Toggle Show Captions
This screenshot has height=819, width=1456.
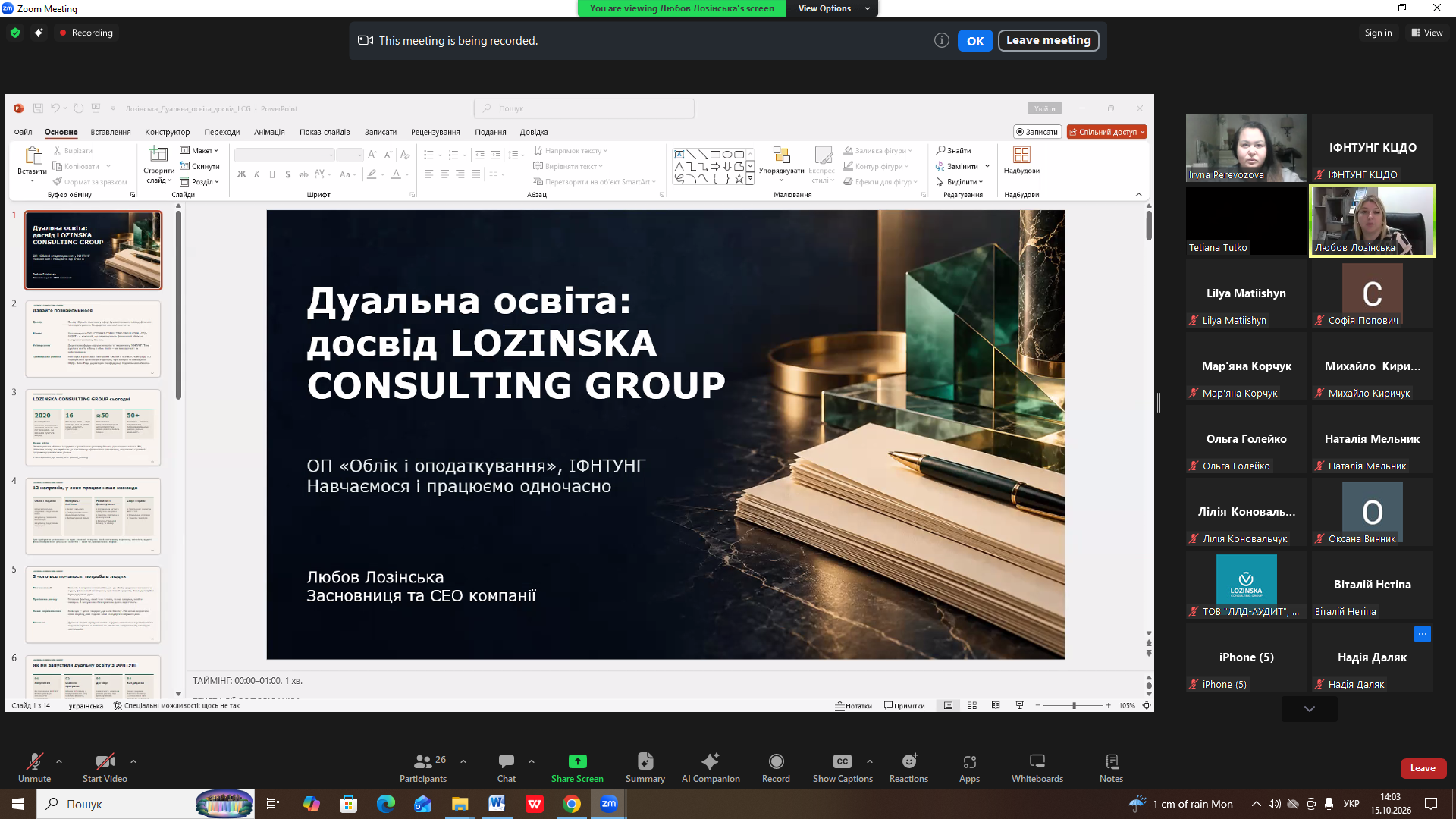coord(843,767)
